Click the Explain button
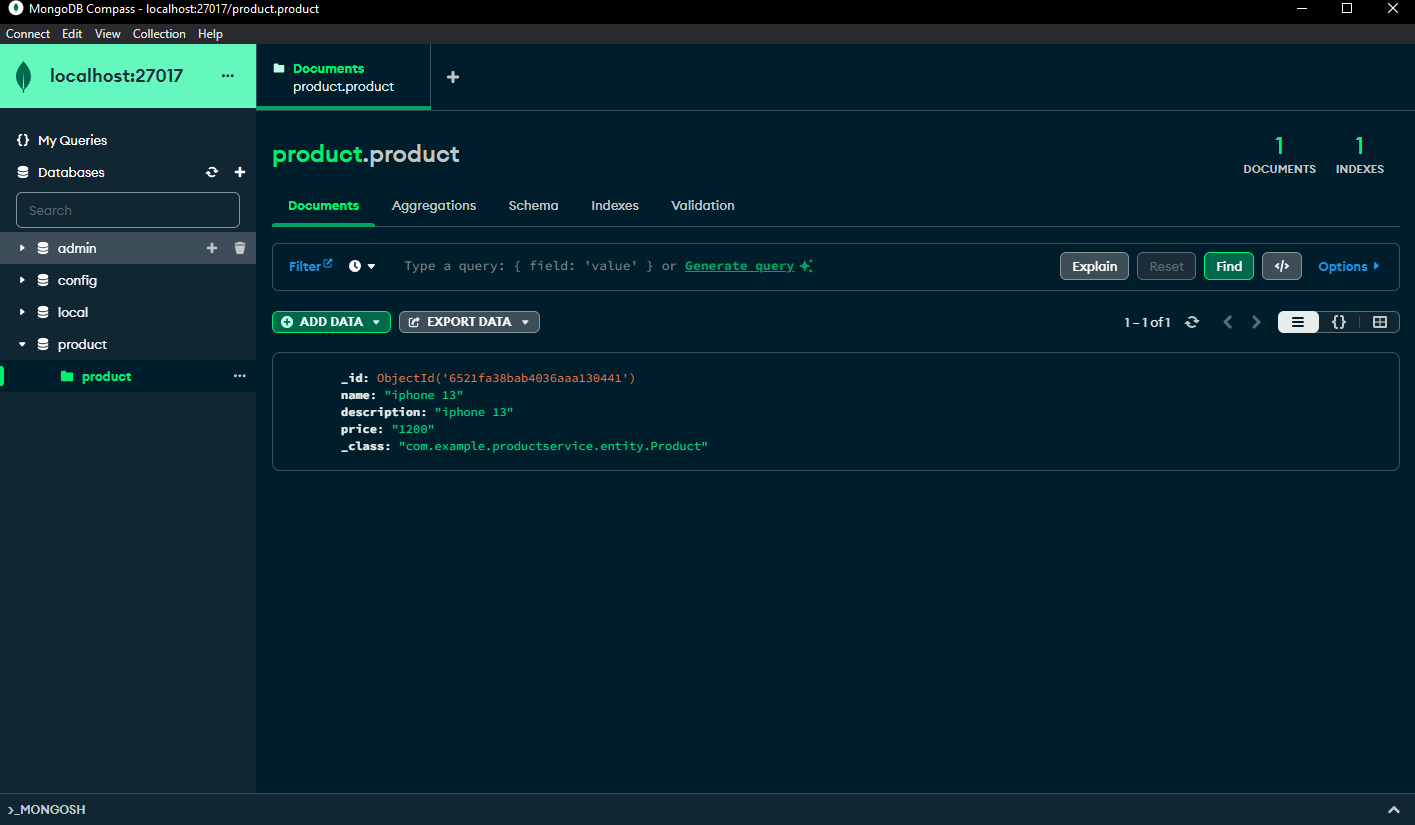Viewport: 1415px width, 825px height. pos(1095,266)
